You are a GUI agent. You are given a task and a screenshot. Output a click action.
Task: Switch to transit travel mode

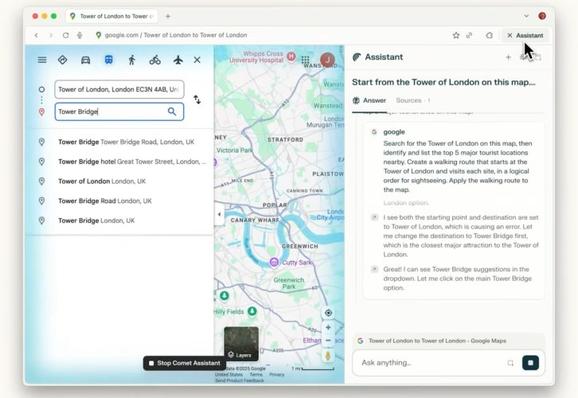coord(109,60)
